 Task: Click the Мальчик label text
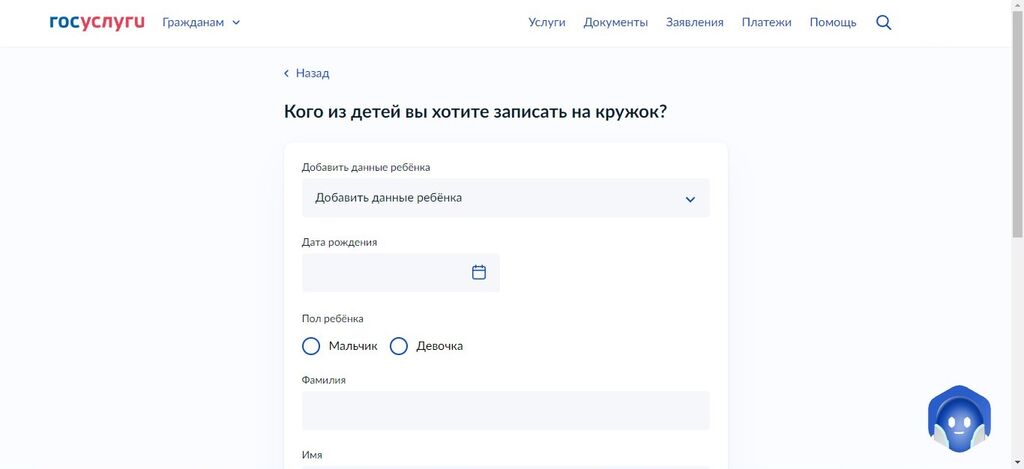pyautogui.click(x=353, y=346)
